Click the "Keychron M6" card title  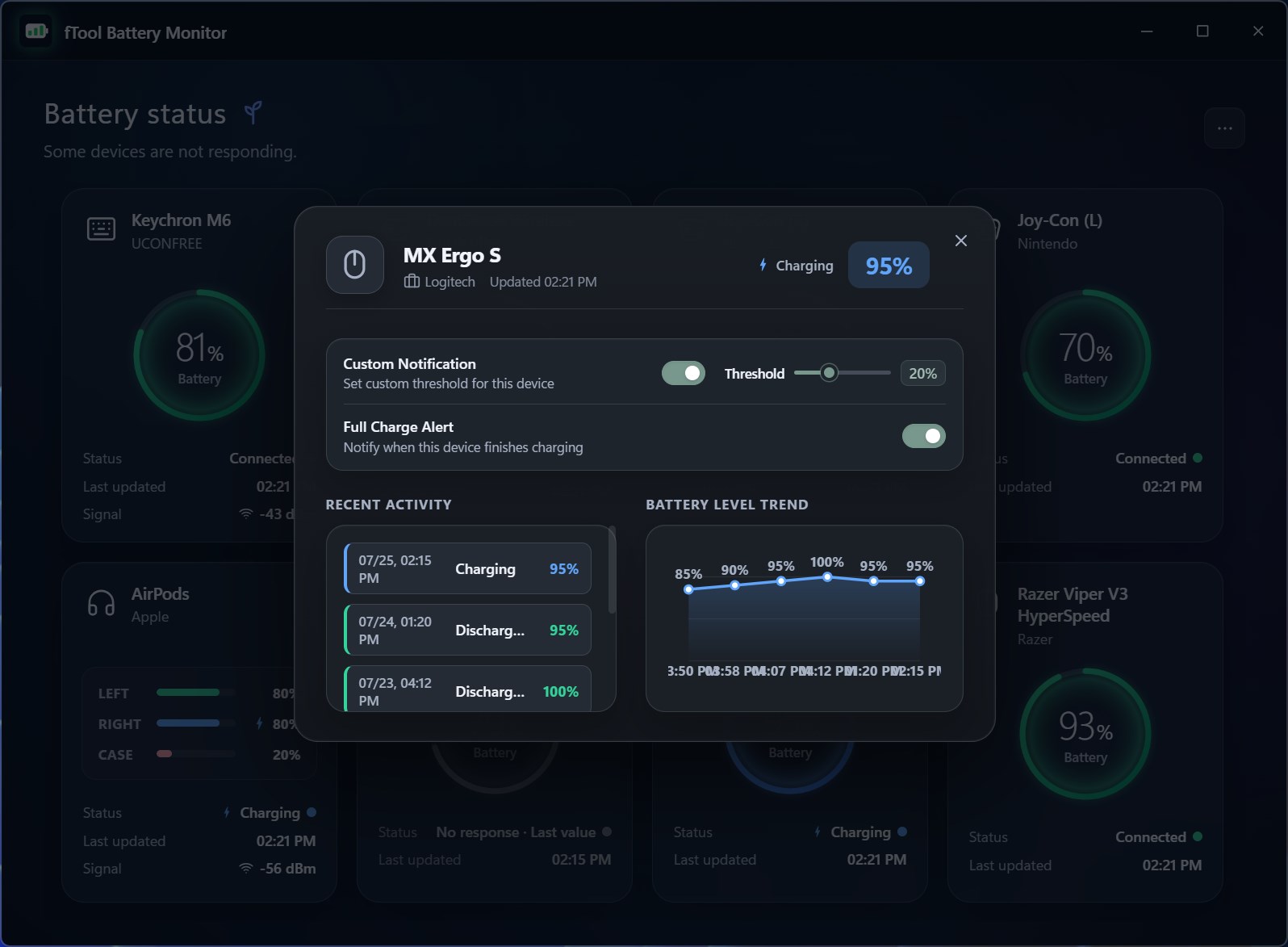click(181, 220)
